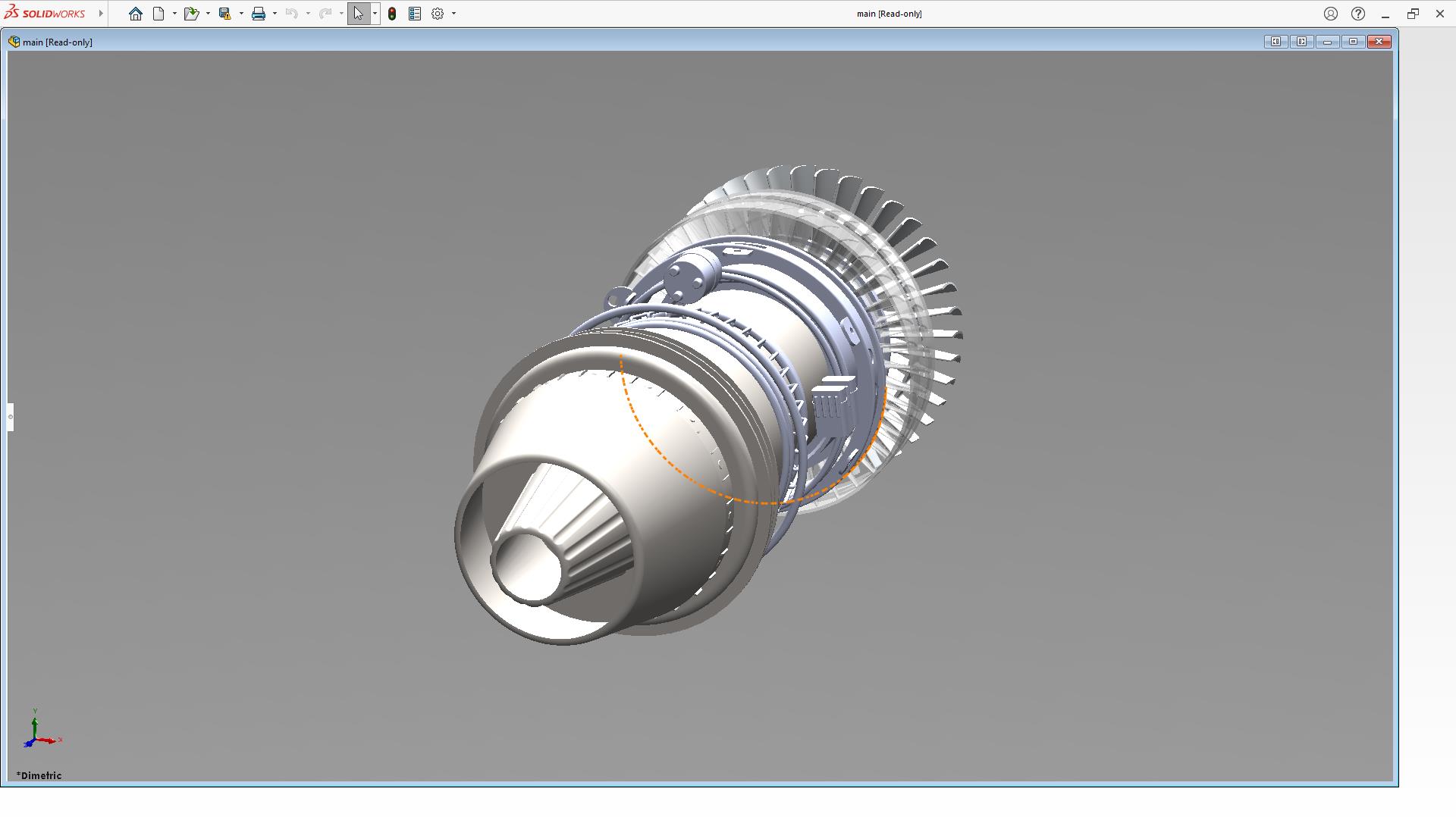Tile document window to the left

point(1276,42)
